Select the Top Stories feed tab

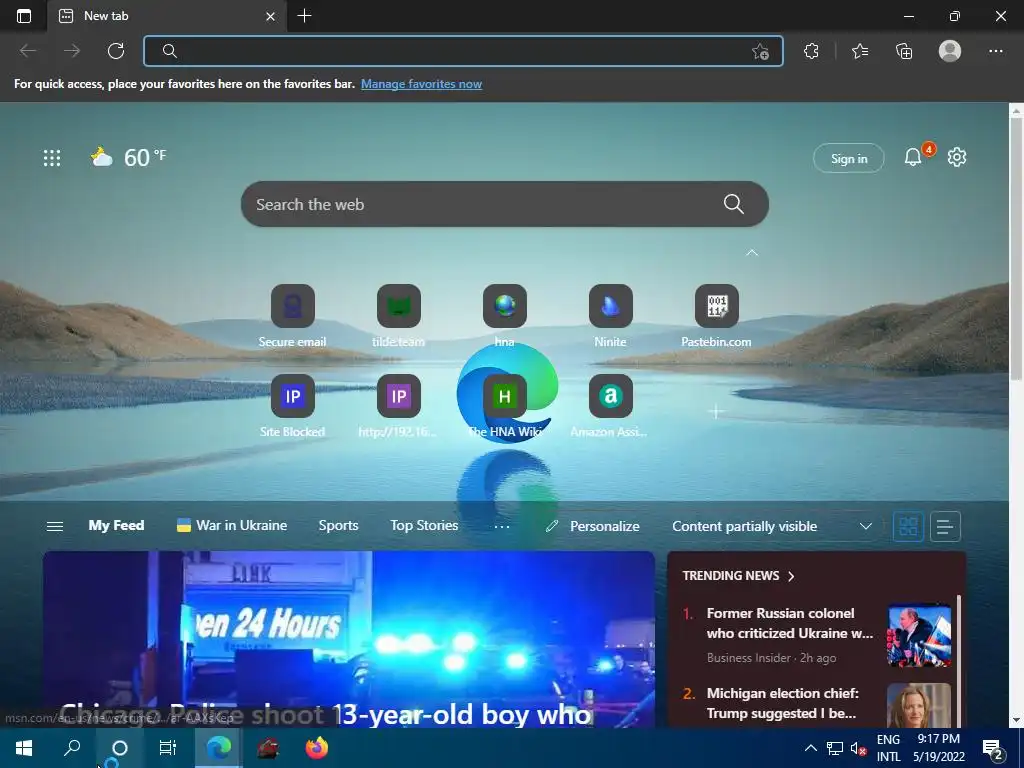tap(424, 526)
